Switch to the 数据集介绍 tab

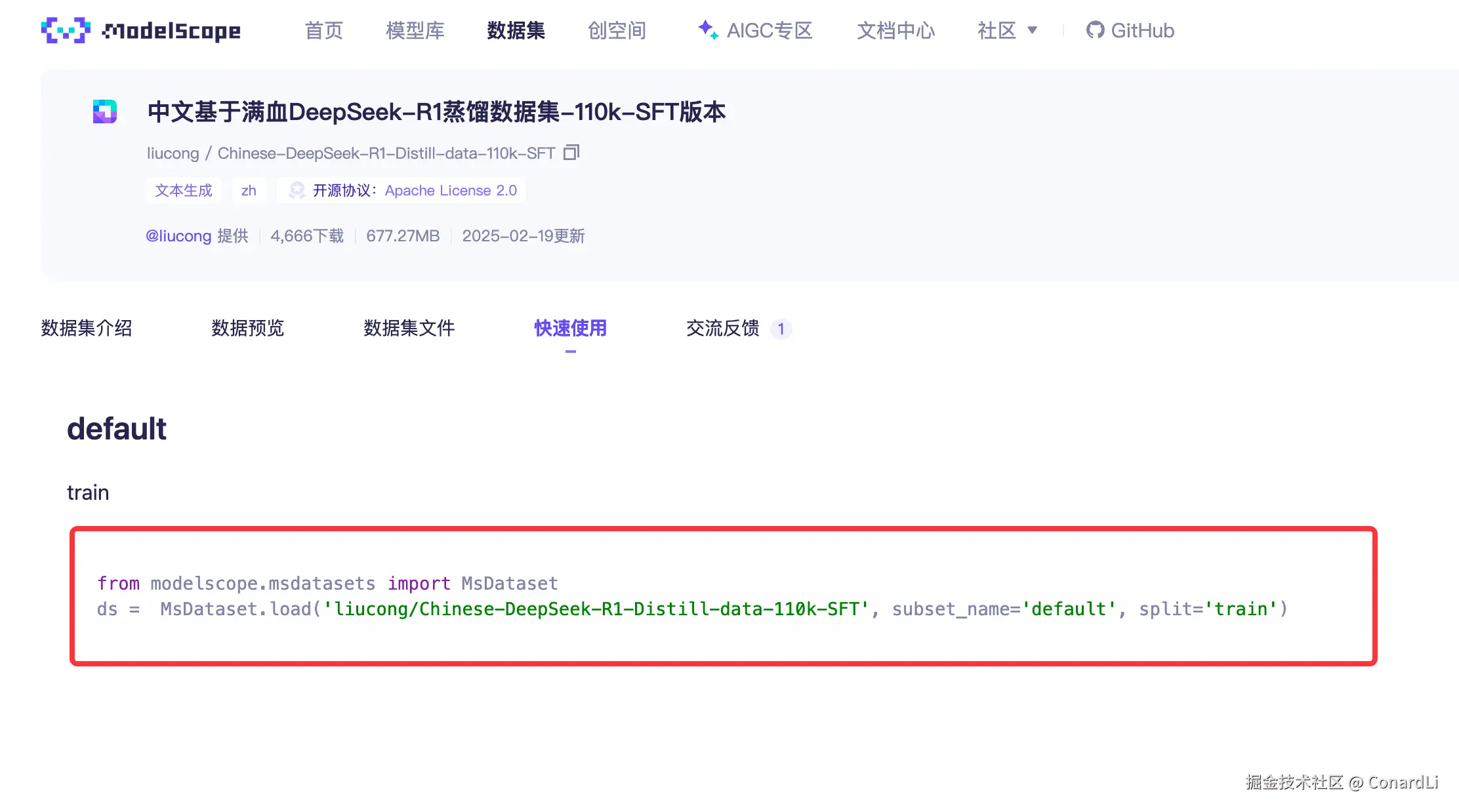(x=87, y=328)
